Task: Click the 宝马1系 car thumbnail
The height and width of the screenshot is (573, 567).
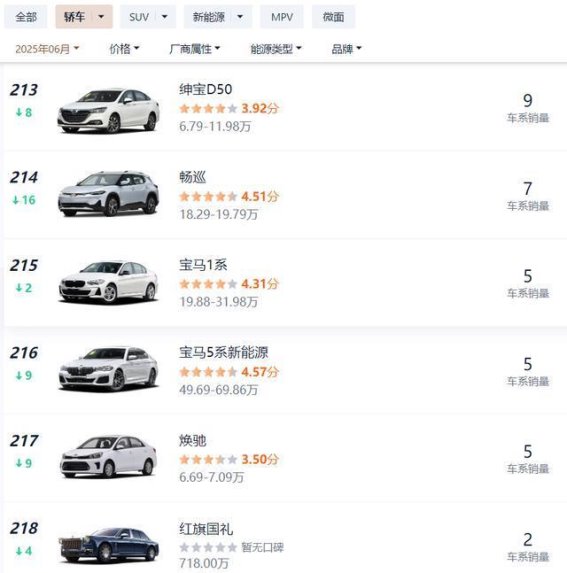Action: [x=108, y=282]
